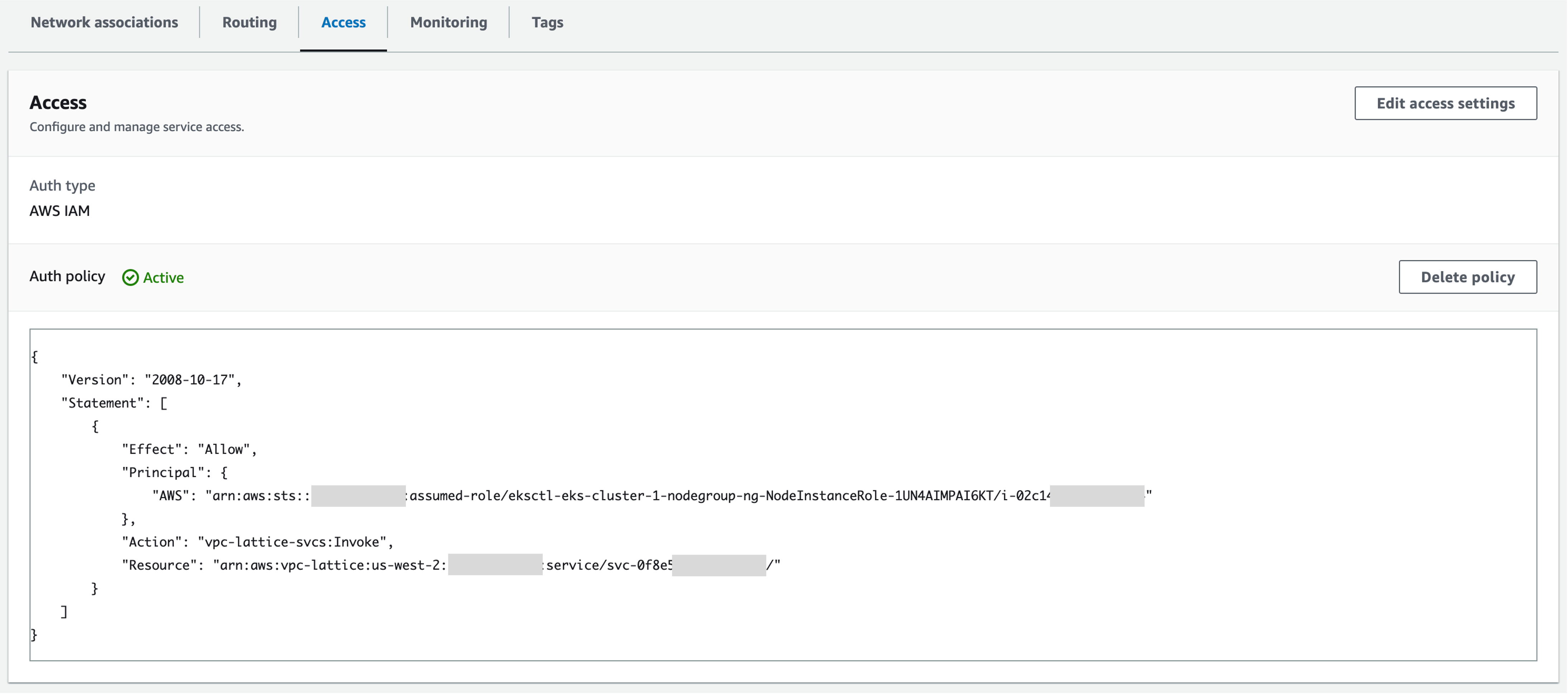Click the green Active status checkmark icon
The image size is (1568, 694).
(130, 278)
